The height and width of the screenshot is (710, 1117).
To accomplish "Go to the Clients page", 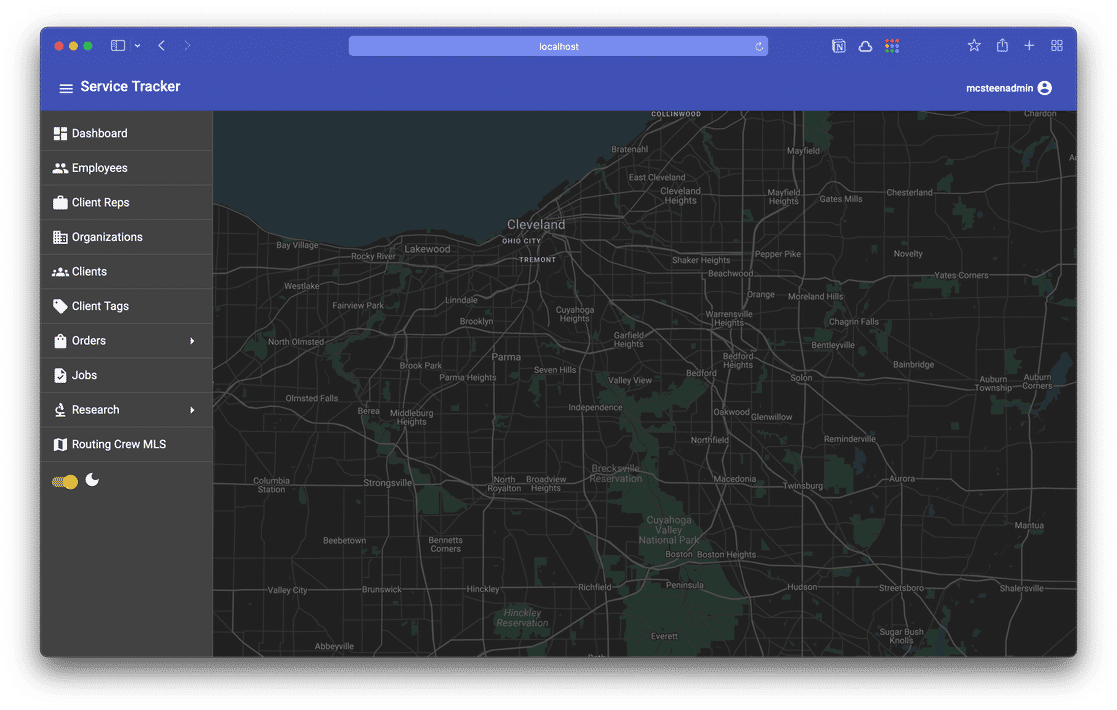I will (126, 272).
